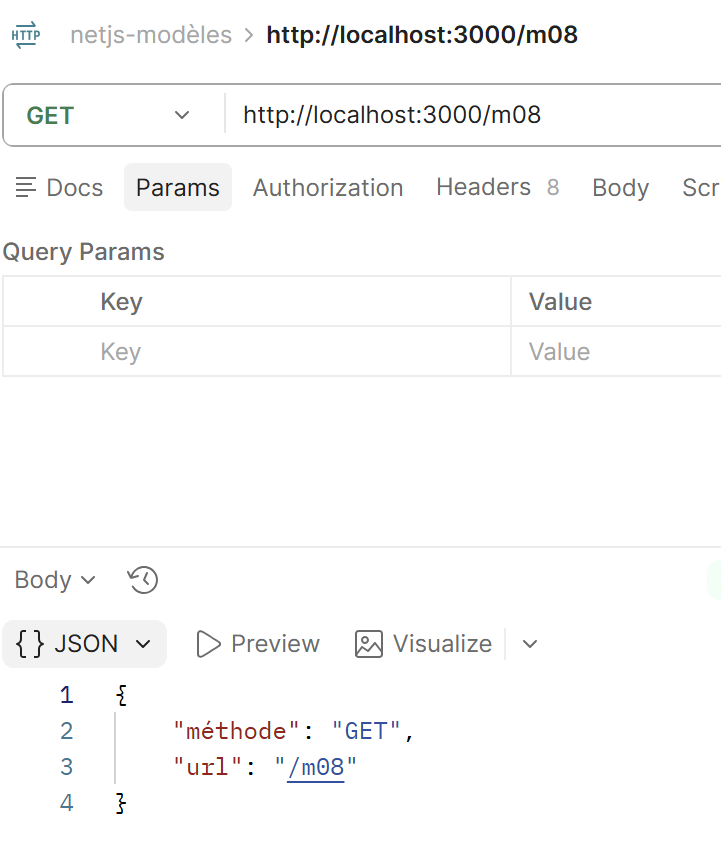Click the HTTP request icon
The width and height of the screenshot is (721, 846).
[x=25, y=35]
